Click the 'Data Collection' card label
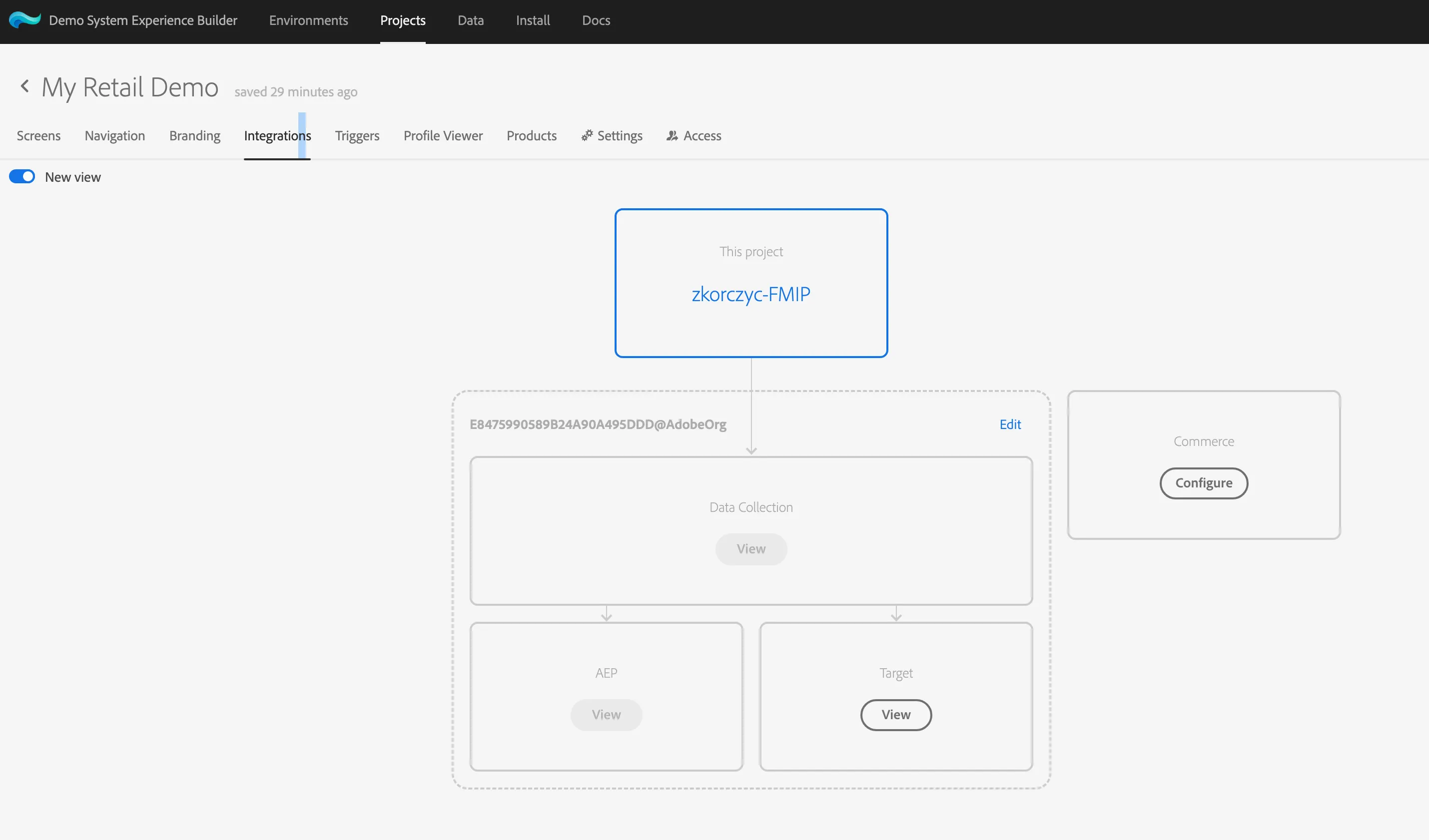 pyautogui.click(x=751, y=507)
